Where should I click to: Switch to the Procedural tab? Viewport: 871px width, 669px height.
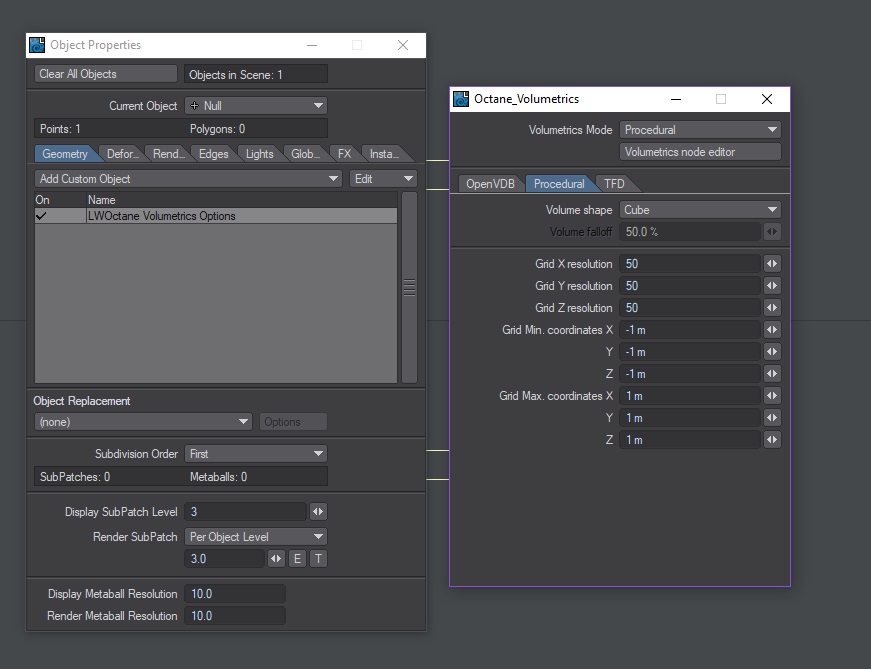559,184
